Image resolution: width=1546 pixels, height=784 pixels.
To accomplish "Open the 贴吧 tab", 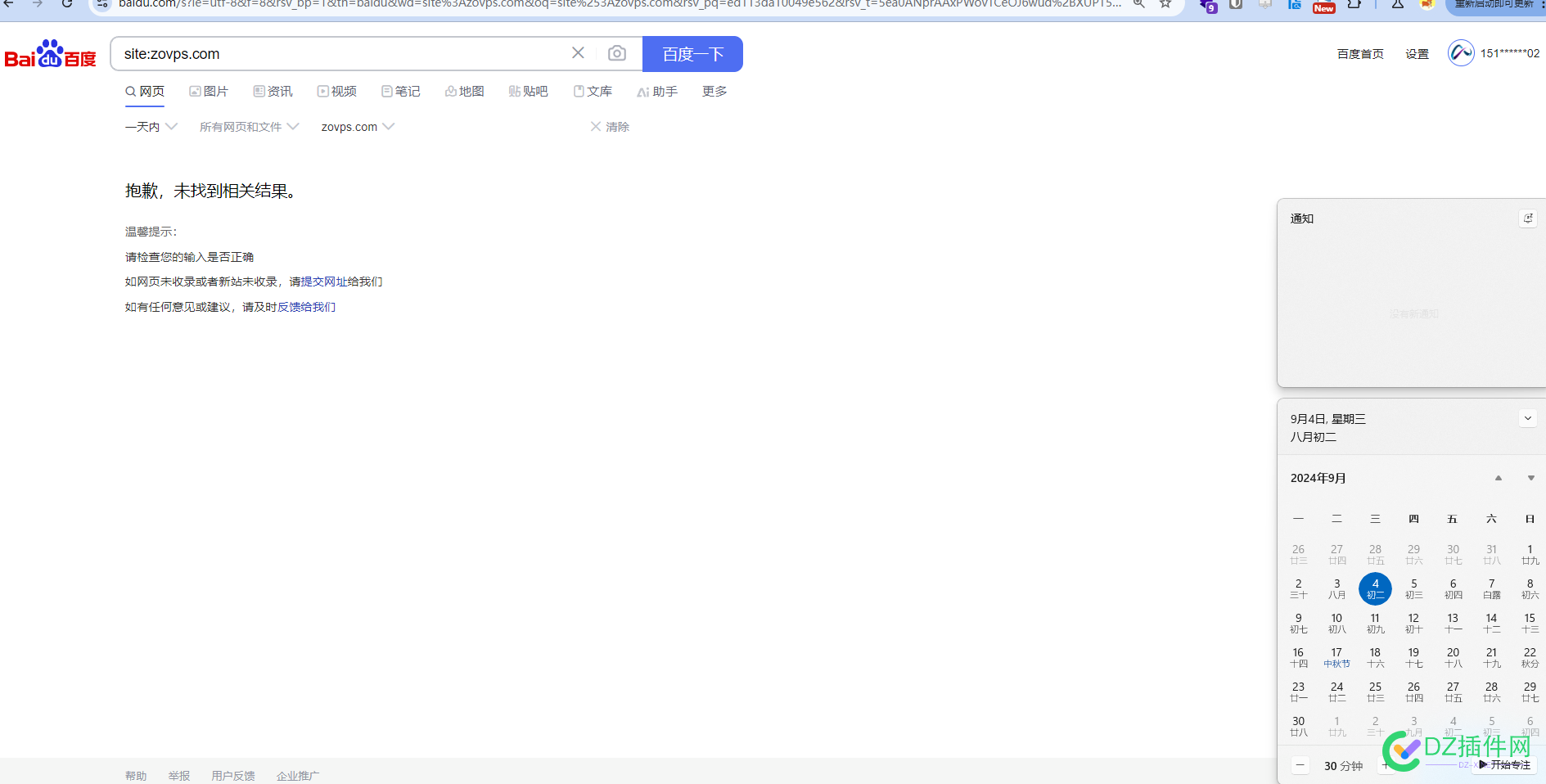I will point(529,92).
